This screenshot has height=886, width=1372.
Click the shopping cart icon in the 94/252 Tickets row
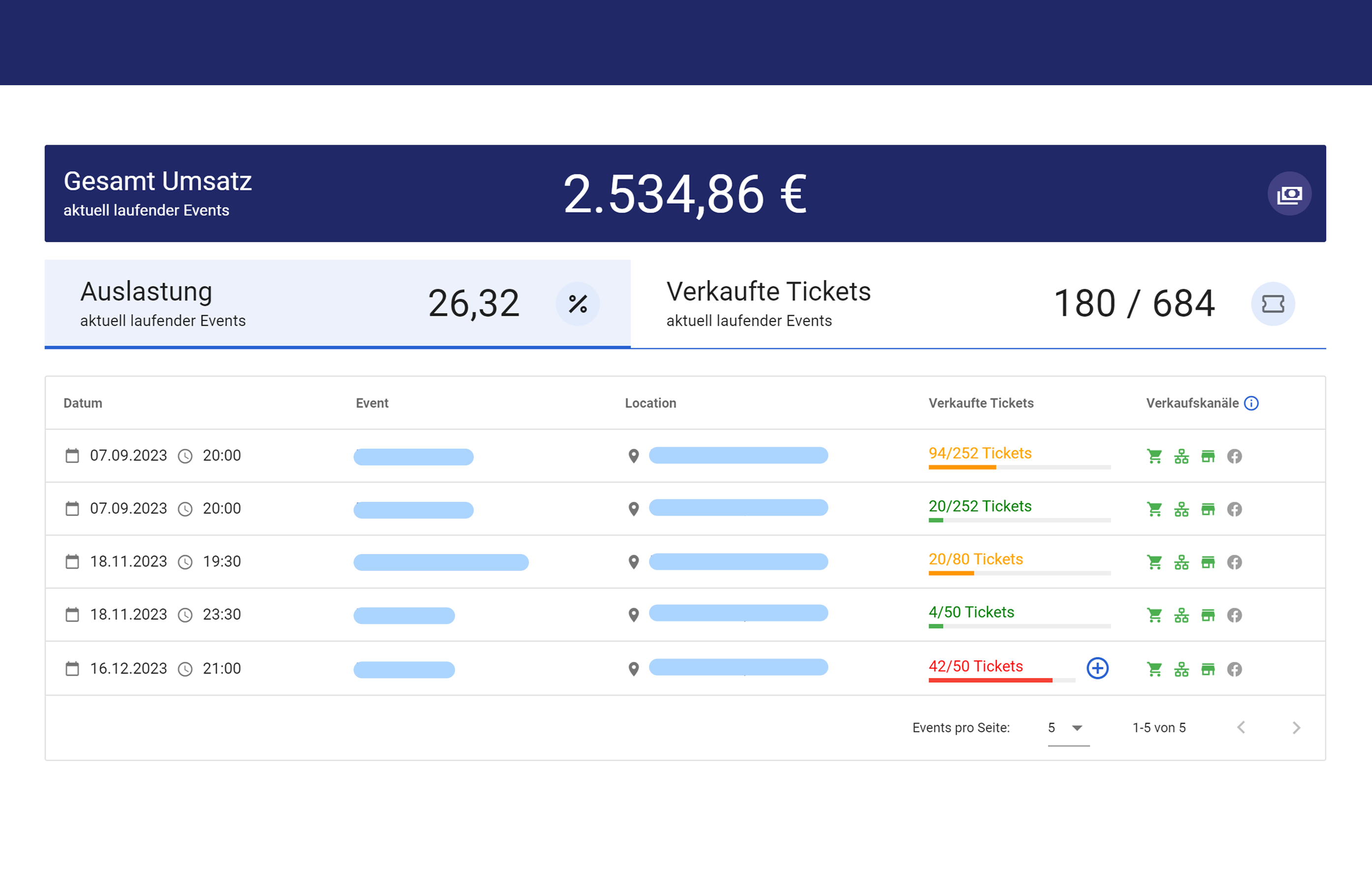(x=1154, y=456)
